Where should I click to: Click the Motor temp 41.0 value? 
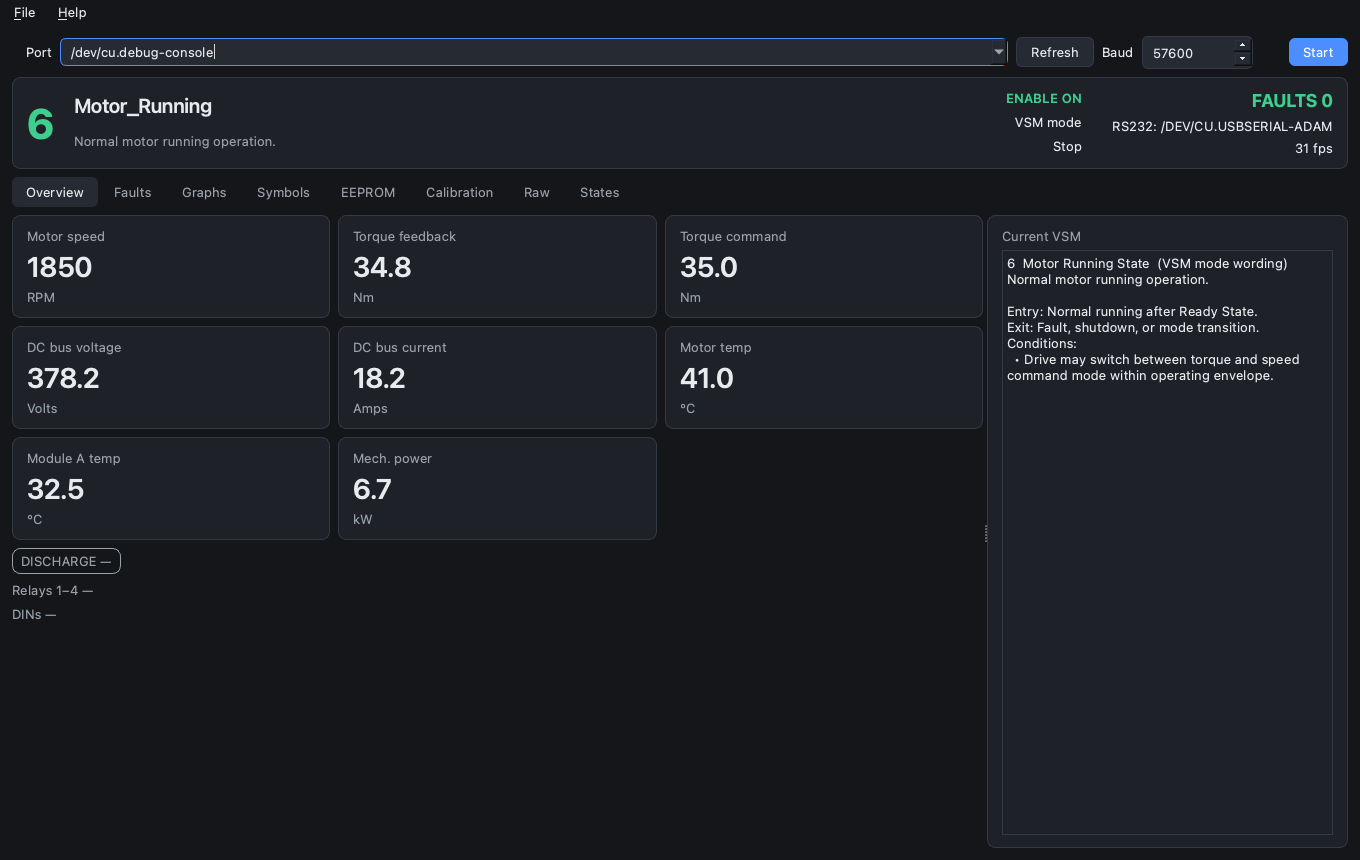[707, 378]
